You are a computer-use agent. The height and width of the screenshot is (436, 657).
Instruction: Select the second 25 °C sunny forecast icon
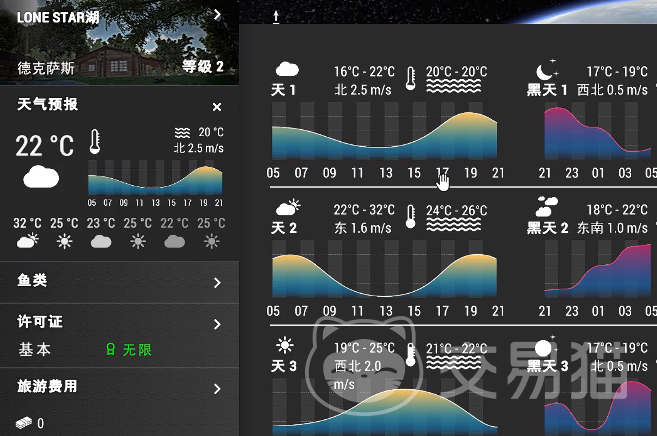(x=138, y=241)
